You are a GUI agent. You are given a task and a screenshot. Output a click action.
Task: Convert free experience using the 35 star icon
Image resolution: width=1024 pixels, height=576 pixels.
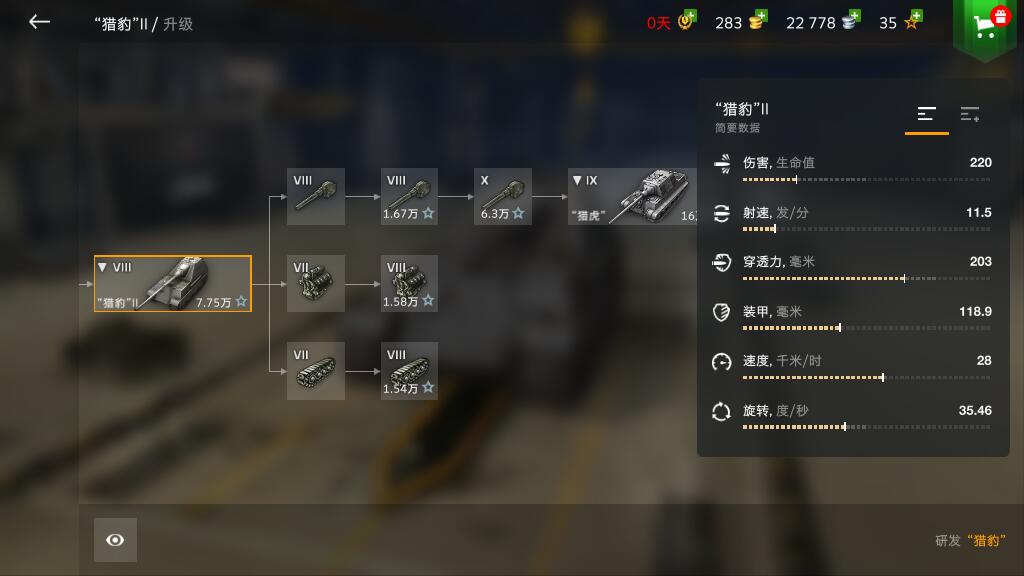click(913, 21)
